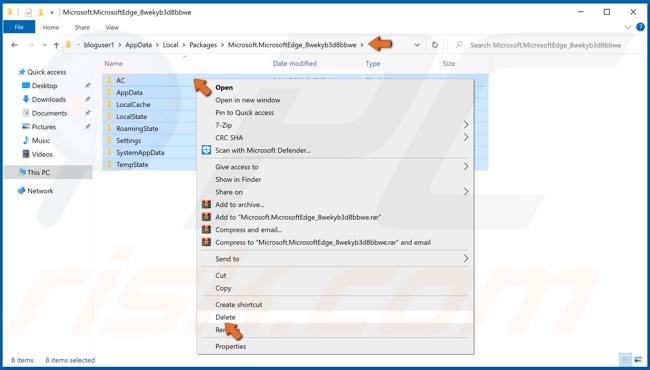Choose Create shortcut
This screenshot has width=650, height=370.
[335, 305]
